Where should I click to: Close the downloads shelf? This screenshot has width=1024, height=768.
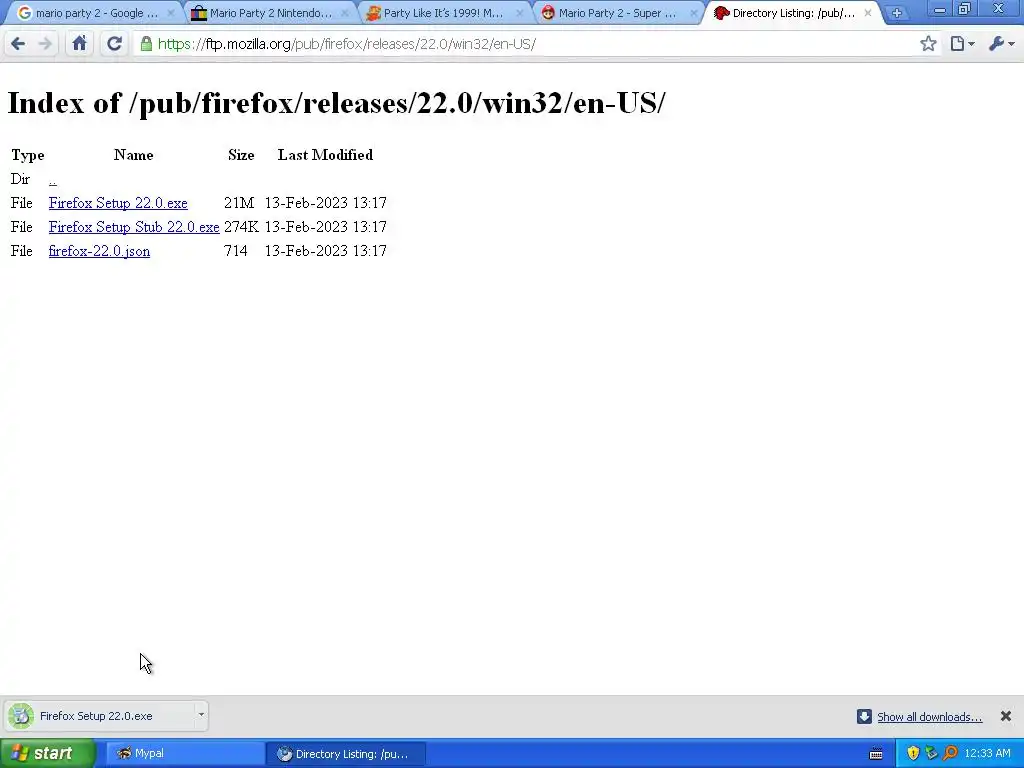click(1006, 716)
